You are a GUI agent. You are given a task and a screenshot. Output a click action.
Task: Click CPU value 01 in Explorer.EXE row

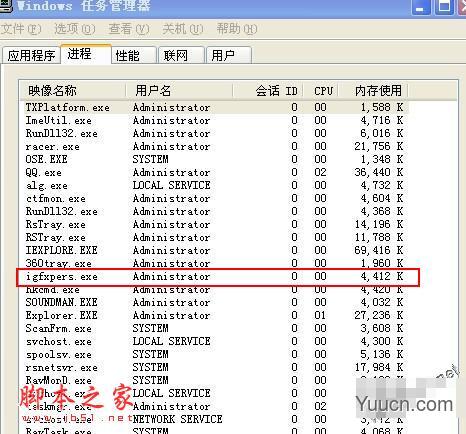click(320, 316)
